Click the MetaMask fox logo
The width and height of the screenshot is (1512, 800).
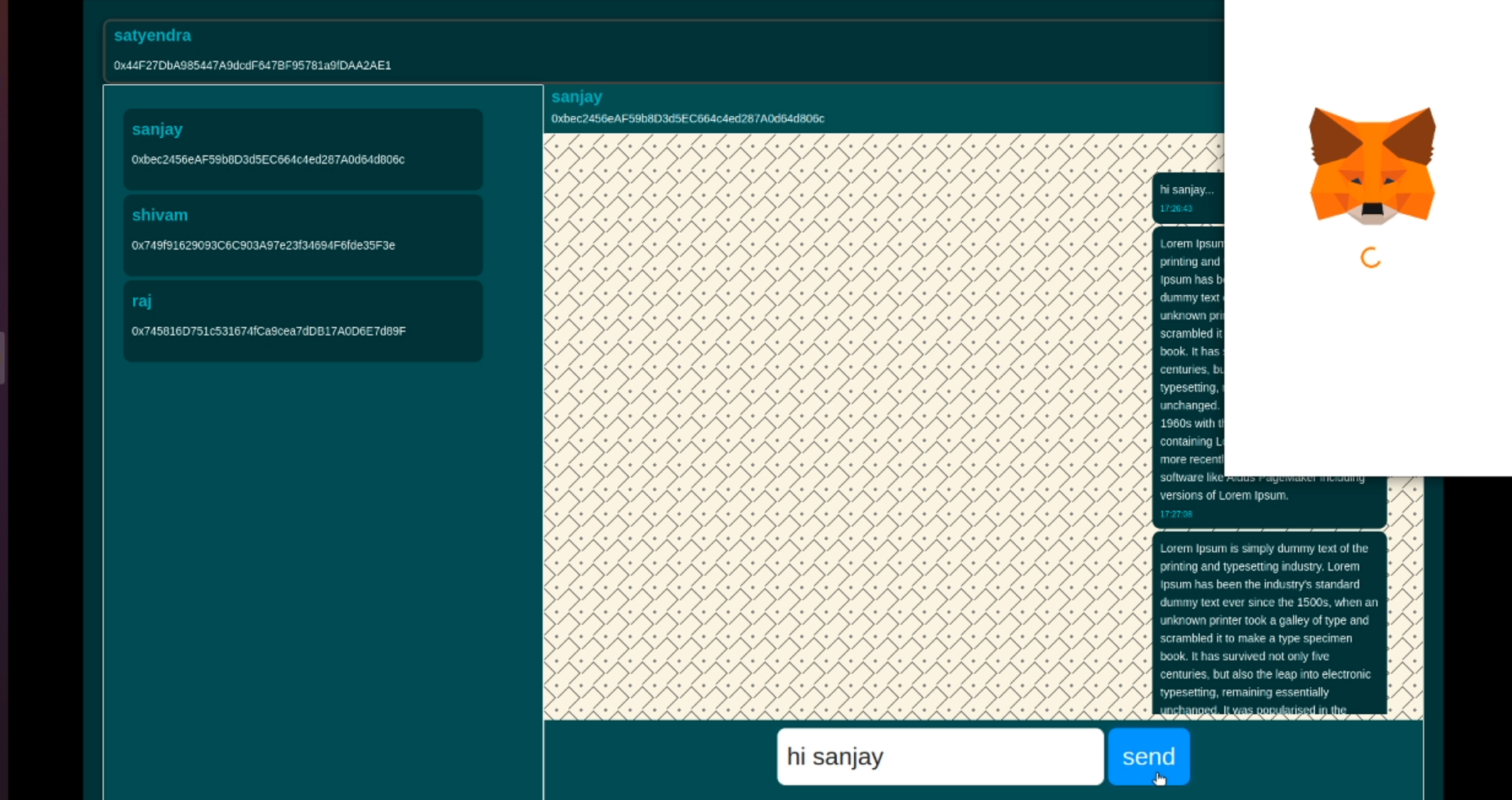[x=1371, y=165]
